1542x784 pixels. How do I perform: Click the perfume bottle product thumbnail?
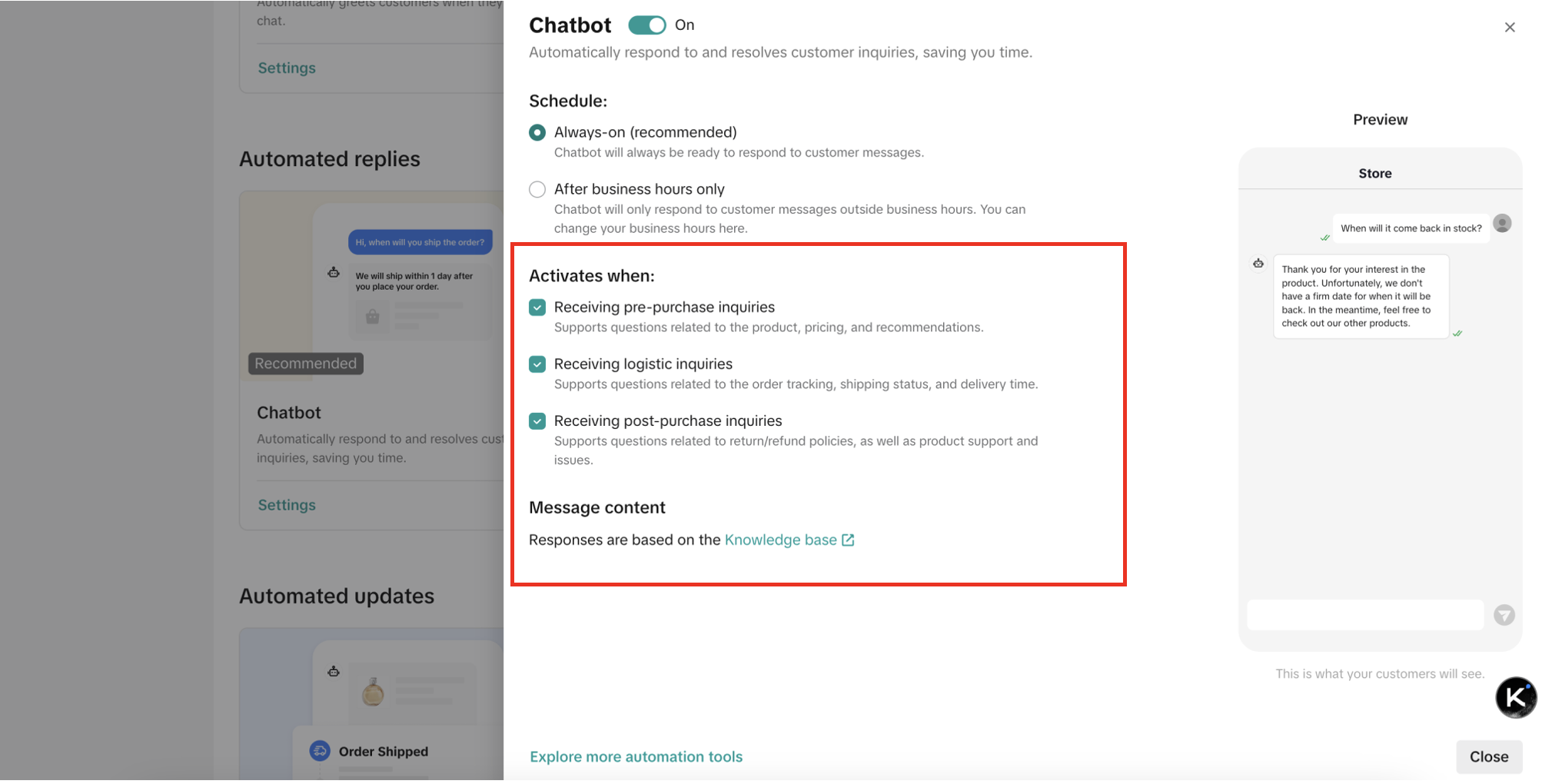[x=373, y=693]
